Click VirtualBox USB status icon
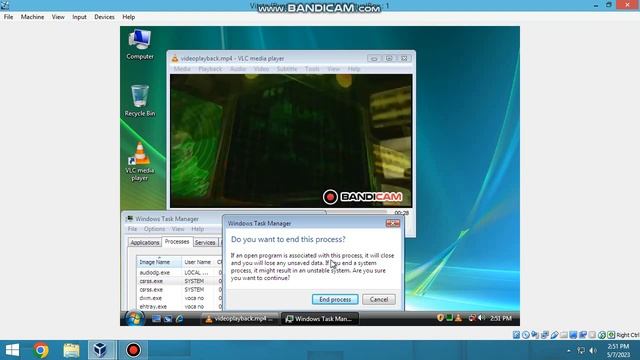 (554, 335)
